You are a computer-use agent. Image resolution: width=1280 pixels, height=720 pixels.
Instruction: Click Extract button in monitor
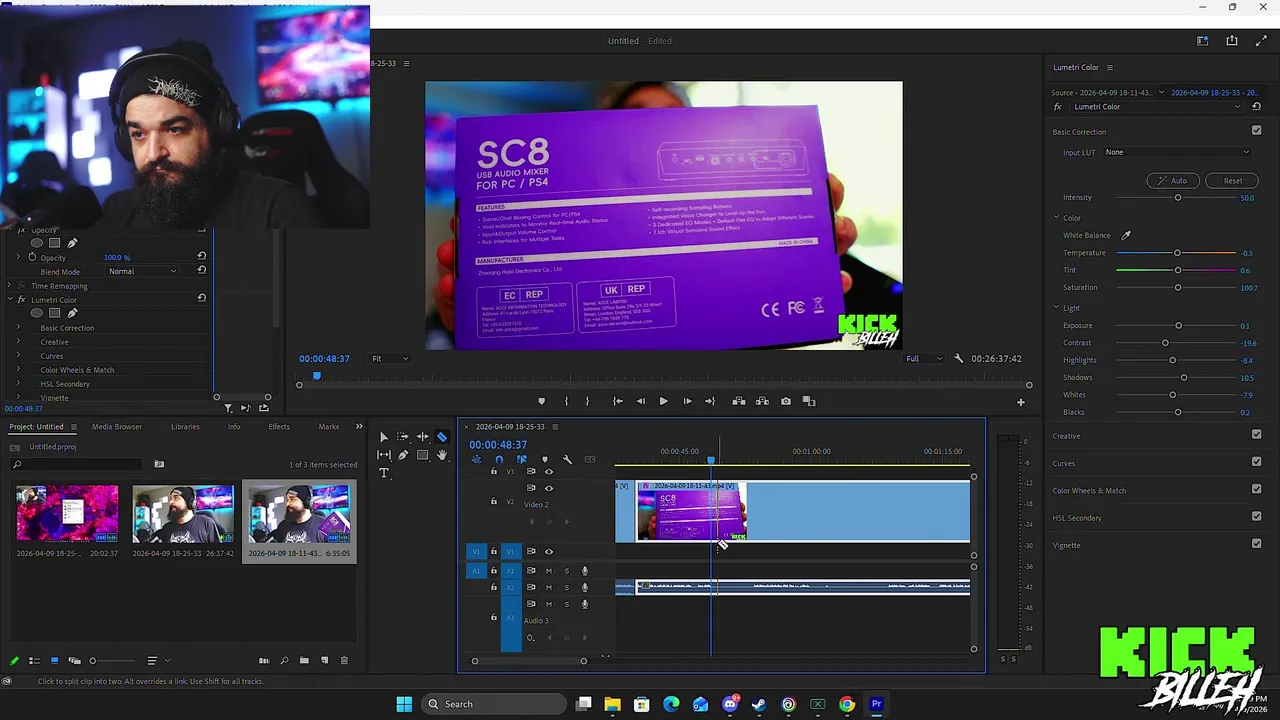pyautogui.click(x=762, y=401)
